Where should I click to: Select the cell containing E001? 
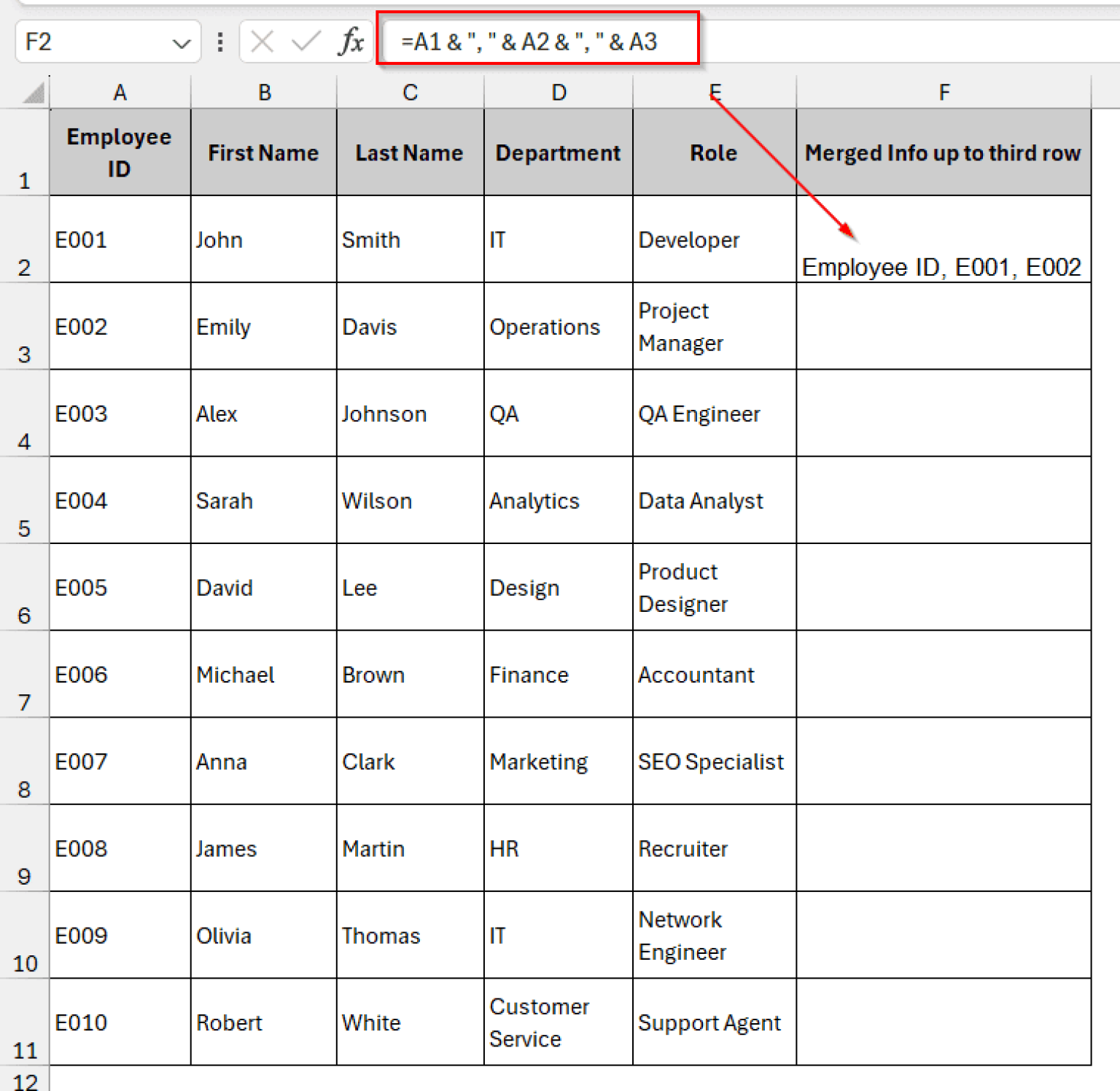(119, 239)
